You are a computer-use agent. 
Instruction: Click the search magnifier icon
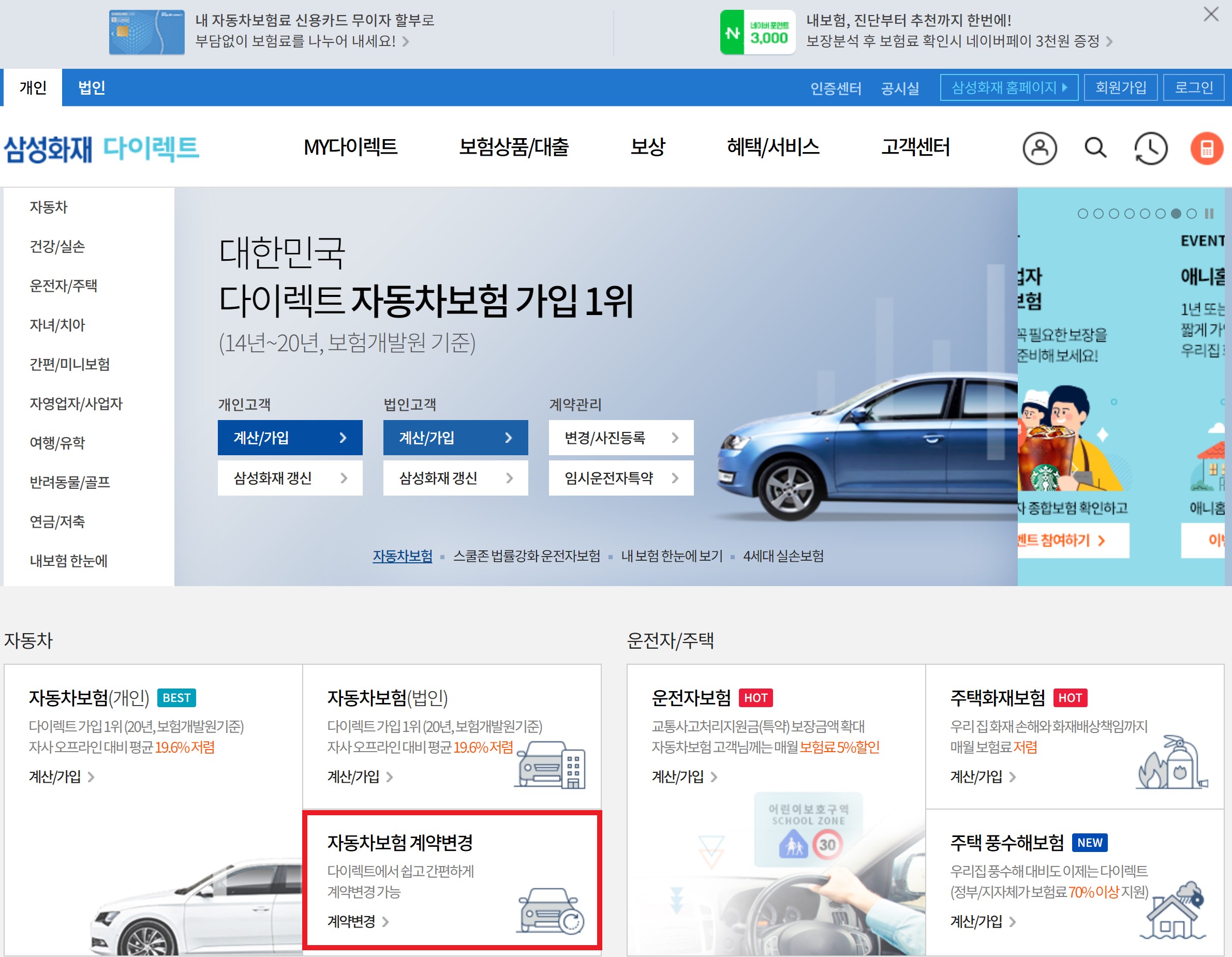coord(1095,148)
